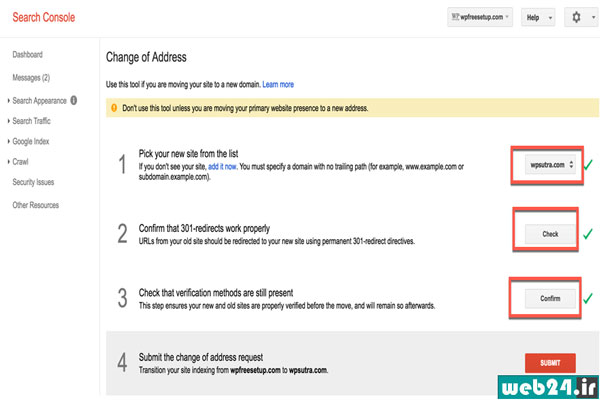
Task: Open Messages (2) in the sidebar
Action: 31,78
